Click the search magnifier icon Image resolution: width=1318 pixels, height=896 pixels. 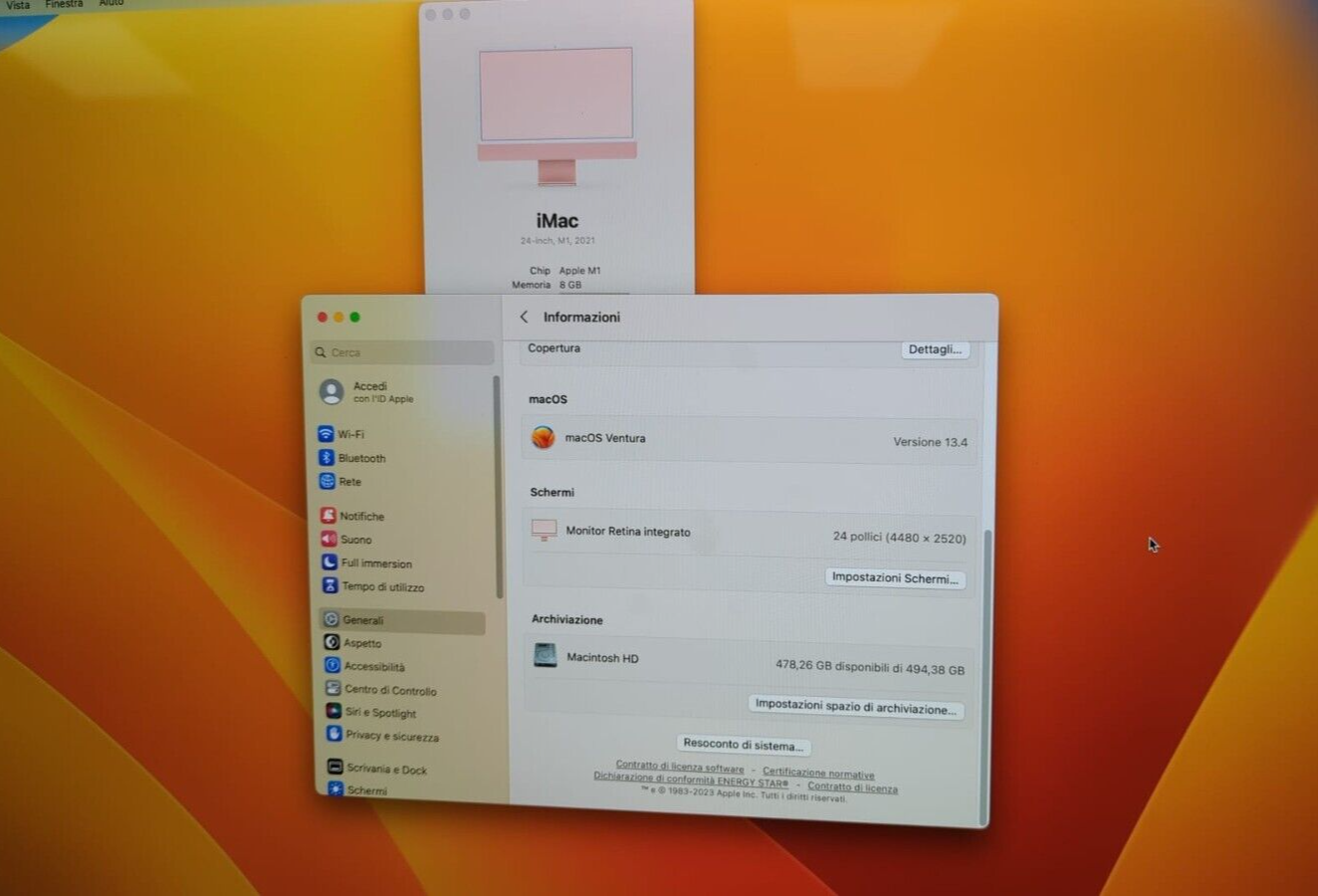point(321,352)
